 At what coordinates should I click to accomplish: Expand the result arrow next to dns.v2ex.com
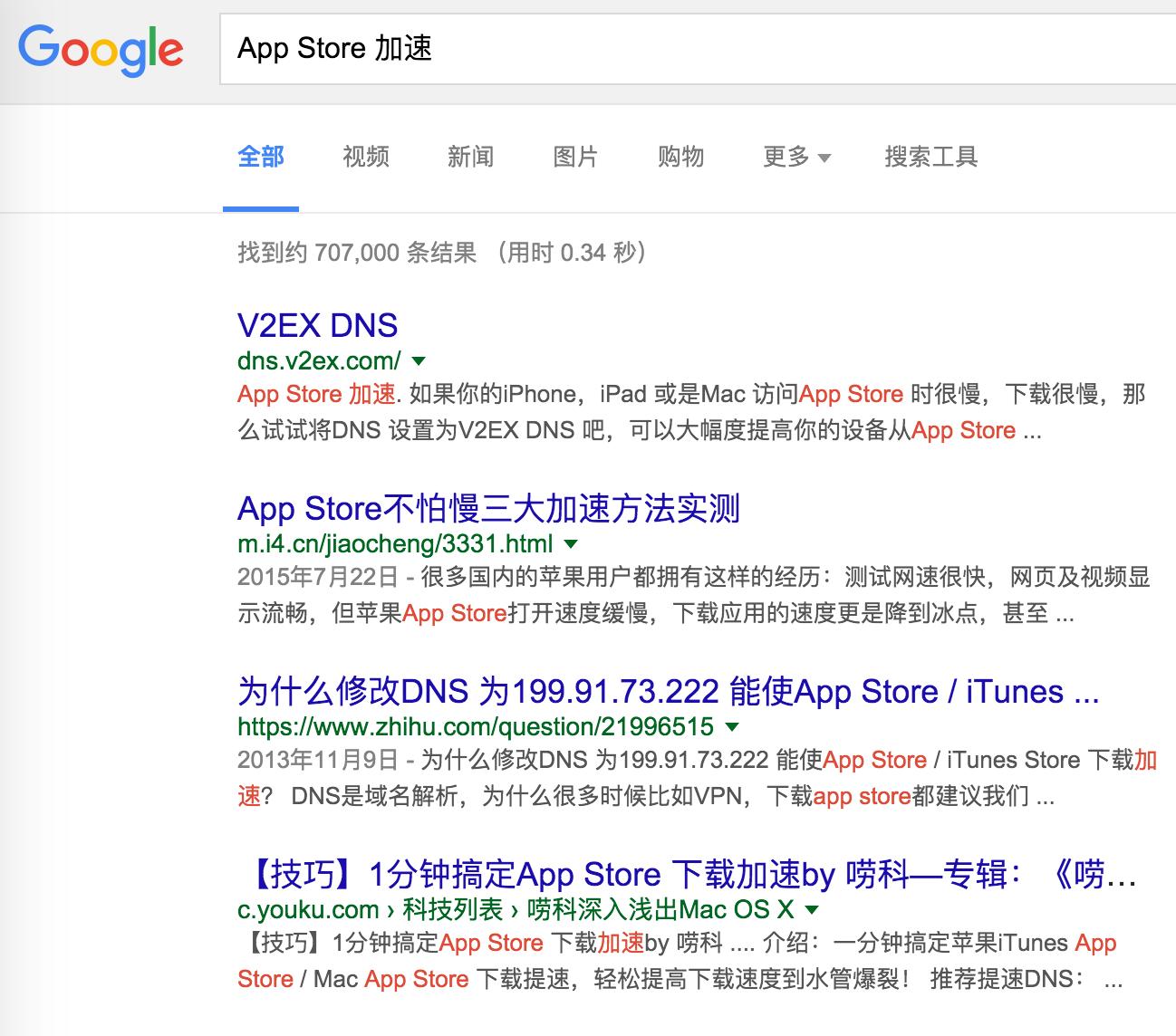[x=418, y=361]
